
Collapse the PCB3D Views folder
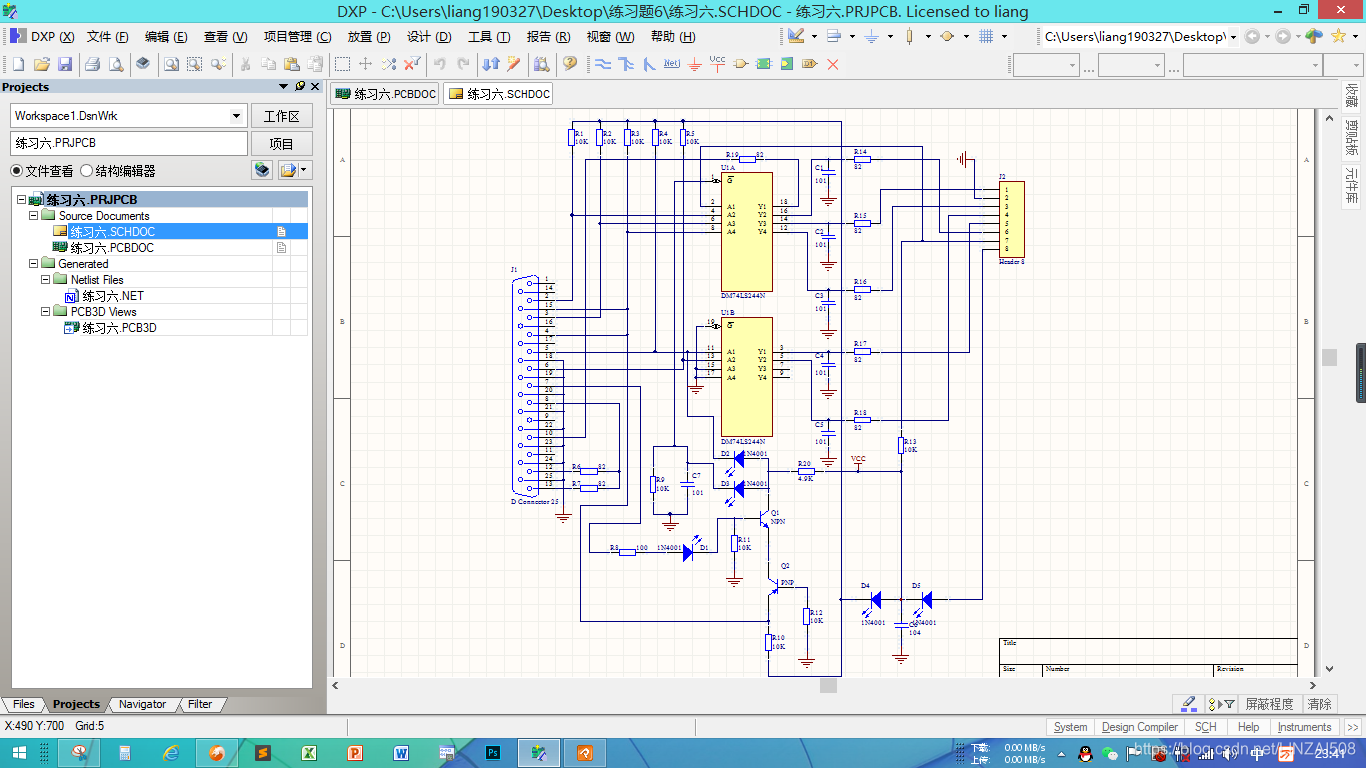click(x=46, y=312)
